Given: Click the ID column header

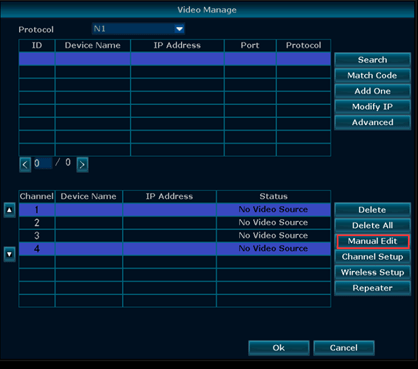Looking at the screenshot, I should [x=37, y=46].
